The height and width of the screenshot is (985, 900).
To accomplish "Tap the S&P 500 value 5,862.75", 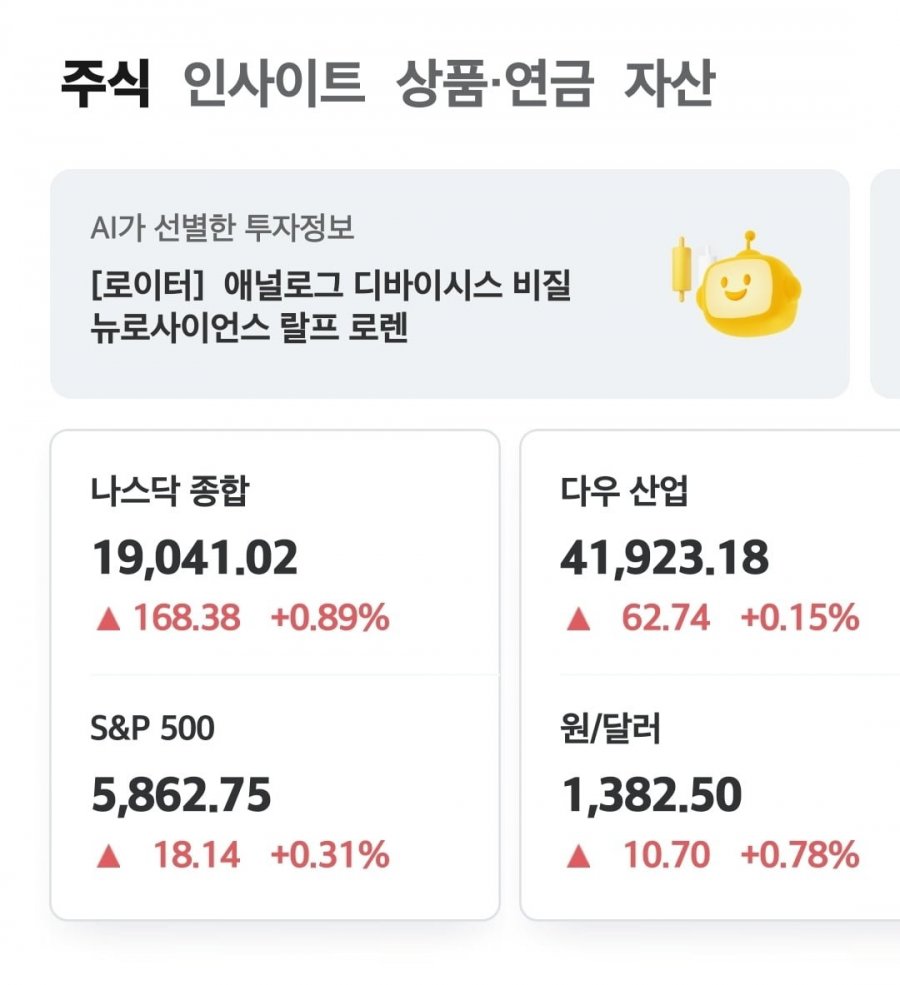I will click(x=181, y=795).
